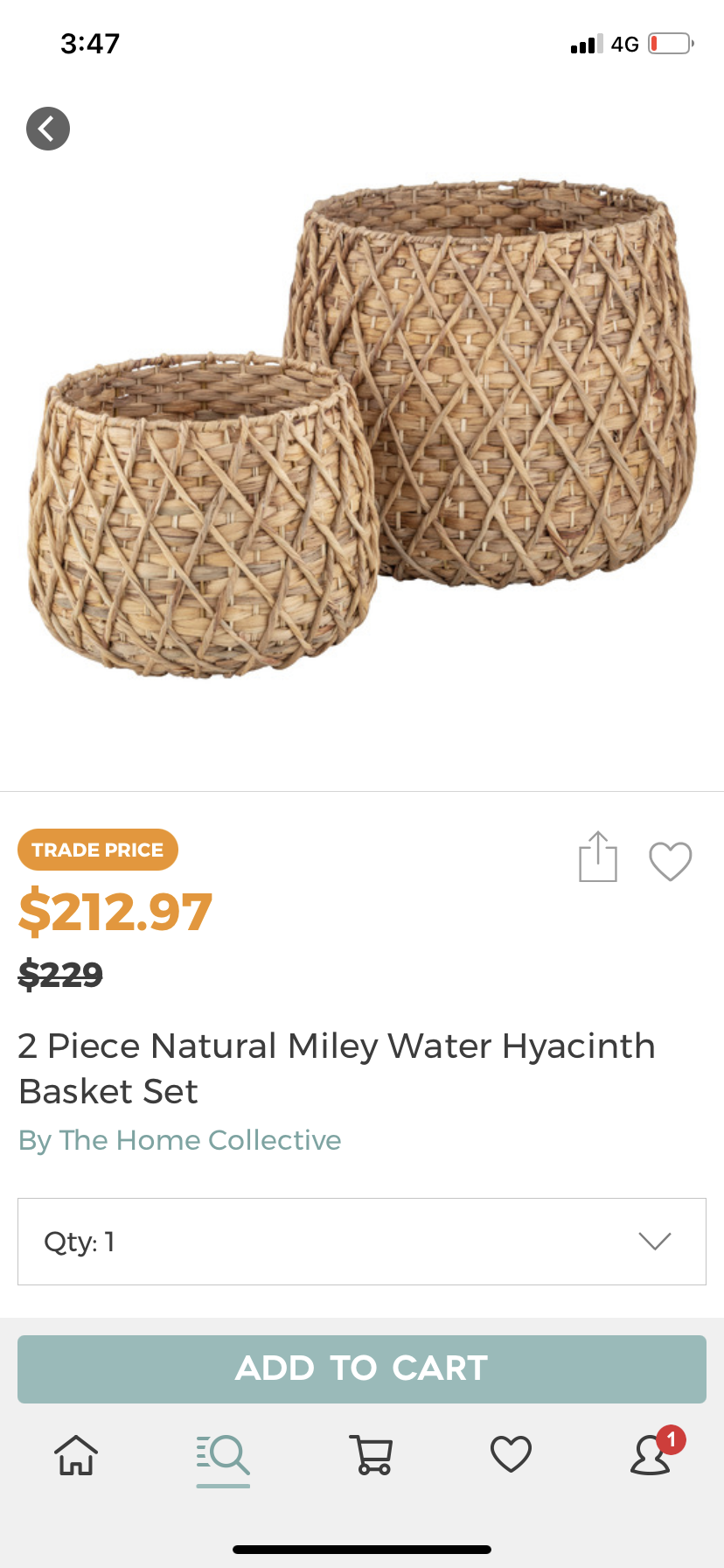Screen dimensions: 724x1568
Task: Tap the red notification badge
Action: (x=672, y=1439)
